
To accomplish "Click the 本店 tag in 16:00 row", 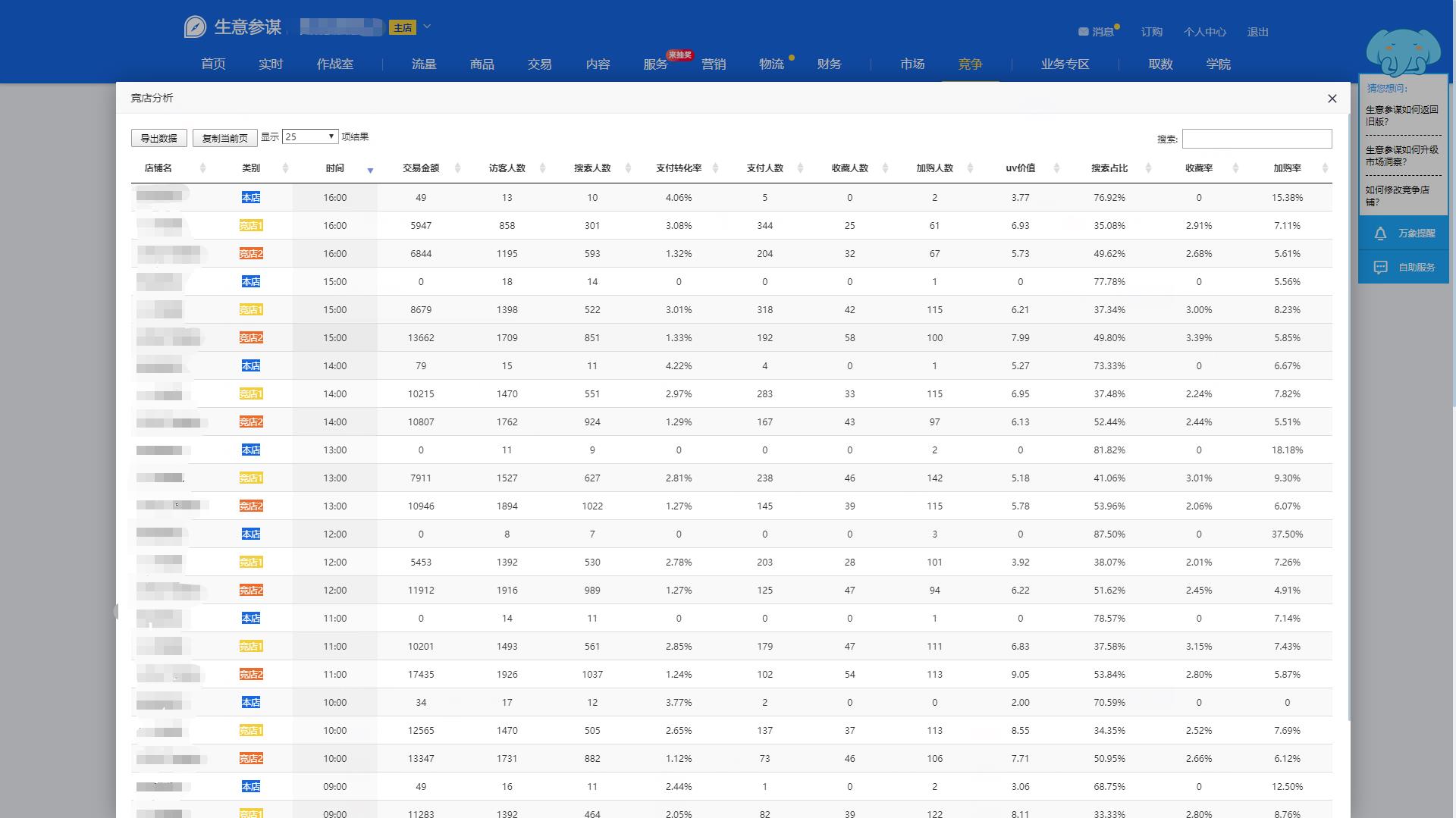I will click(x=251, y=198).
